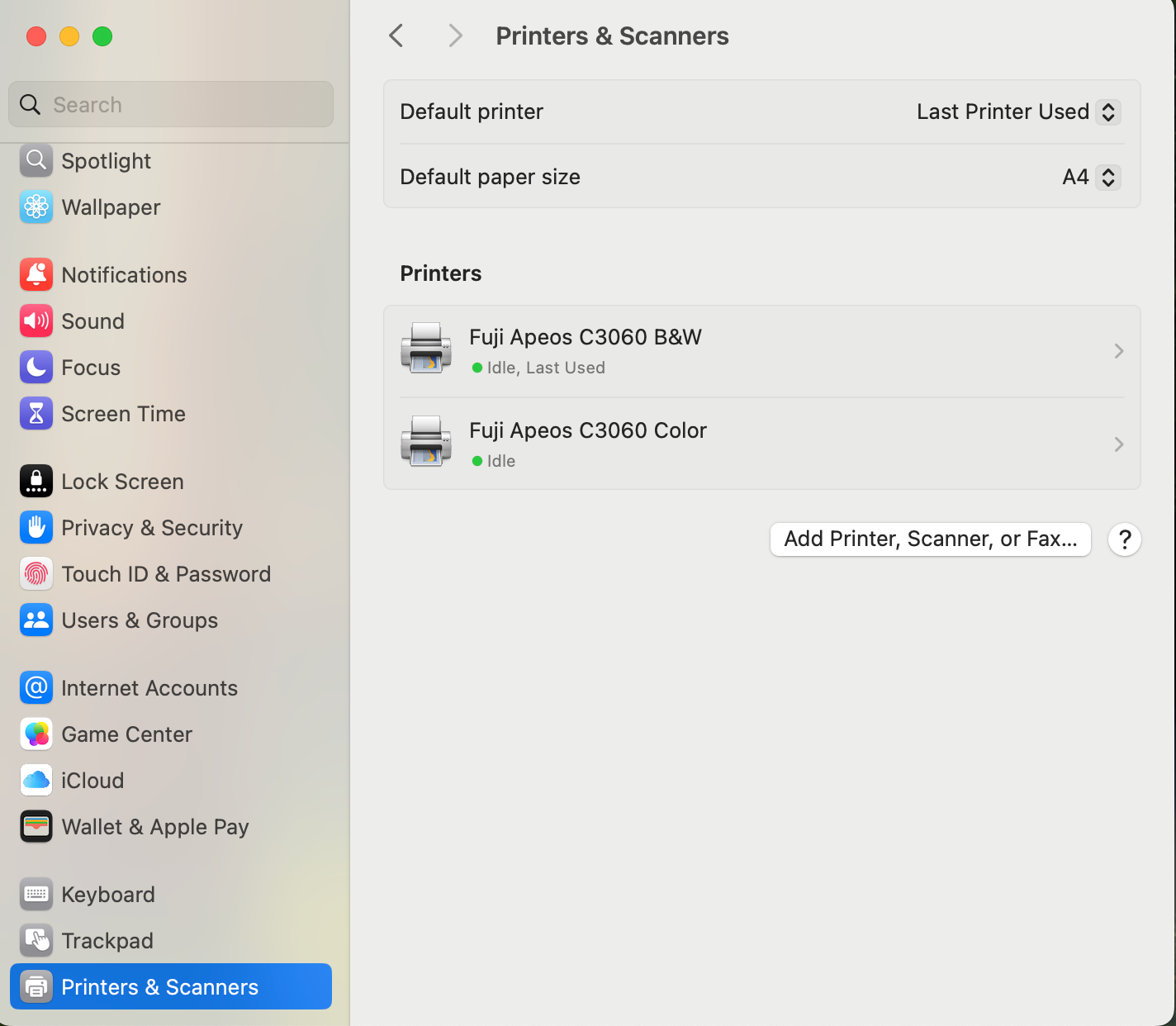Click the 'Default printer' label
Viewport: 1176px width, 1026px height.
(x=472, y=112)
